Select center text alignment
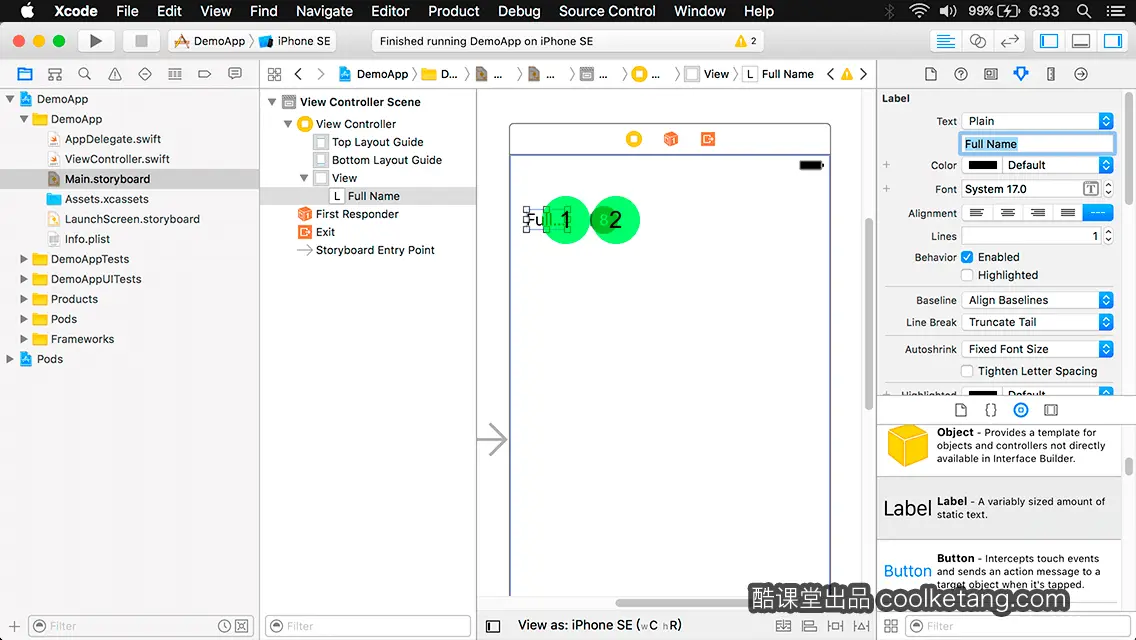This screenshot has height=640, width=1136. pos(1007,213)
